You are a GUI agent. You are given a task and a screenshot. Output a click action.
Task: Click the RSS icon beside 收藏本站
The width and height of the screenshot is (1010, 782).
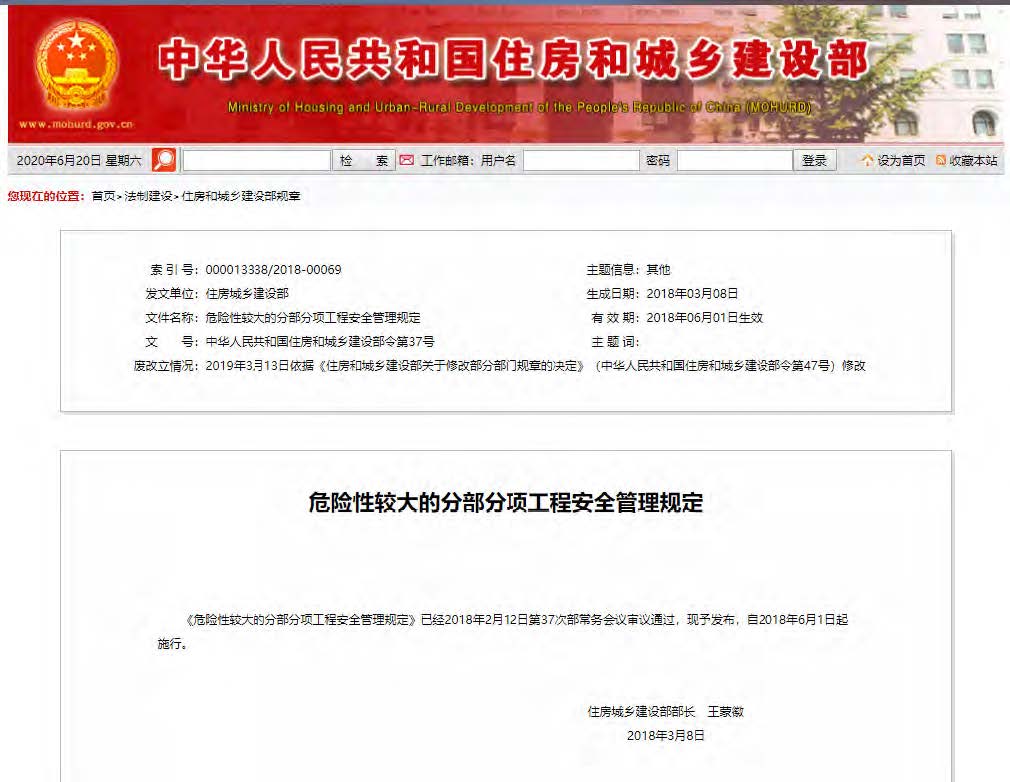tap(940, 160)
